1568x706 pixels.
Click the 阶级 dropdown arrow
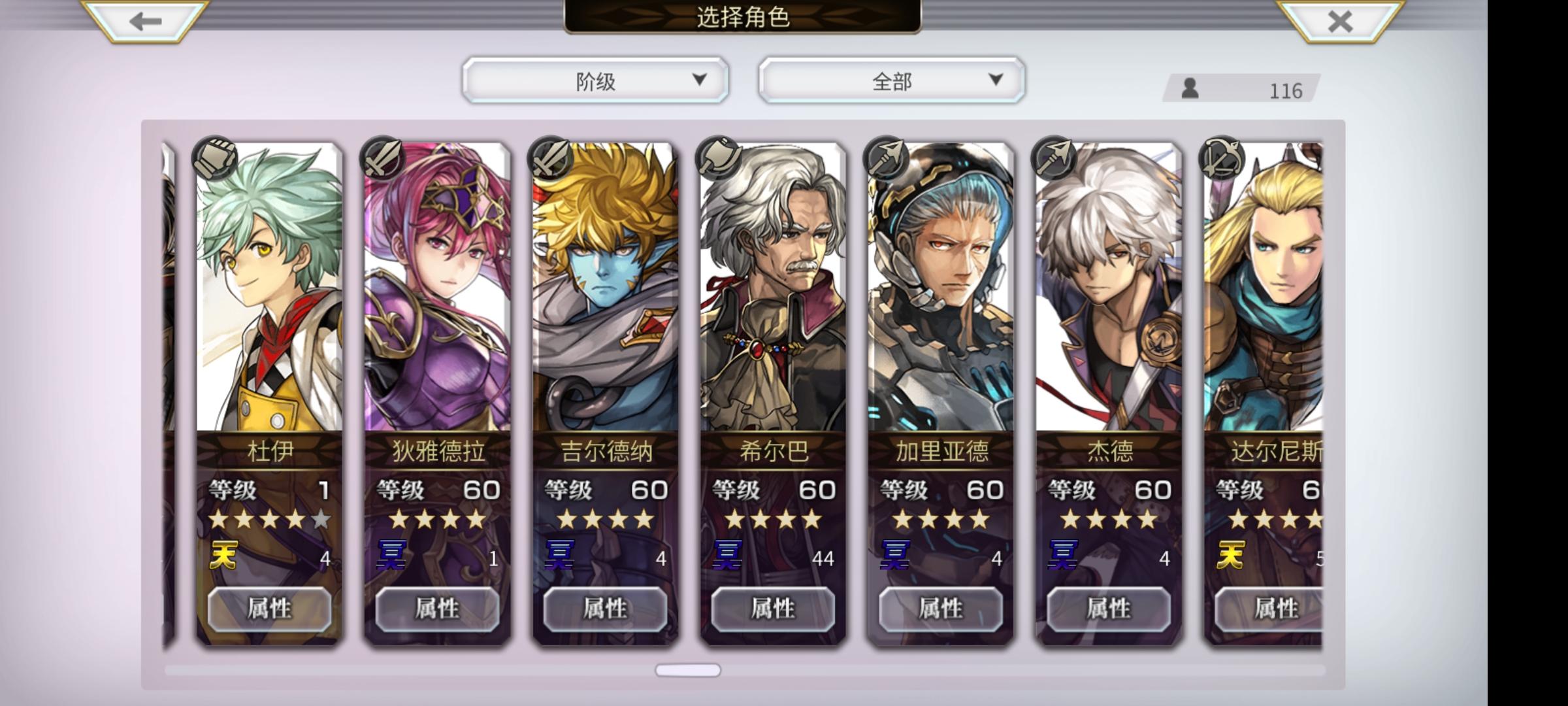(699, 80)
